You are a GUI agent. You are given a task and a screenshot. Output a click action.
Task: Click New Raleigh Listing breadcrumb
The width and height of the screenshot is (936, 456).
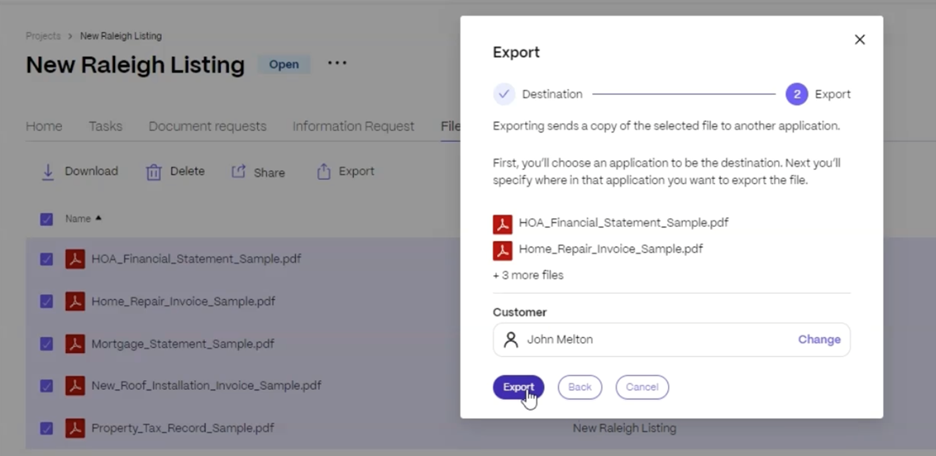121,36
